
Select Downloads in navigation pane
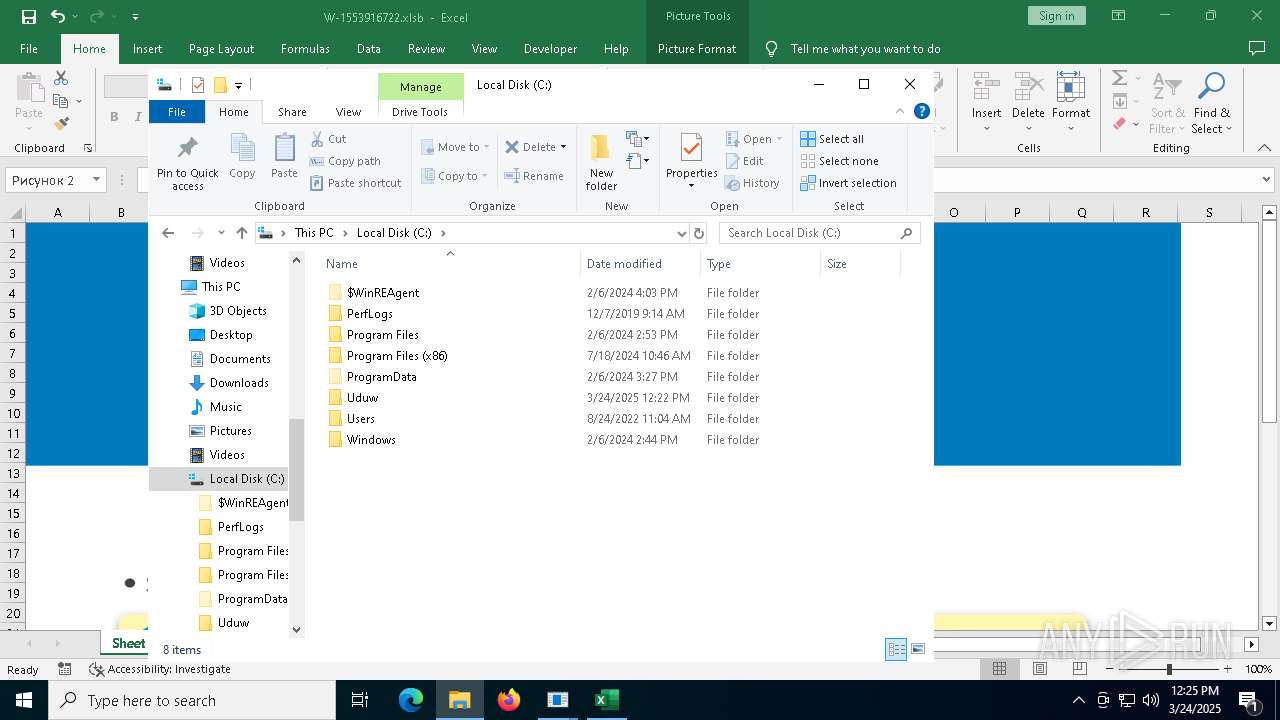coord(239,383)
